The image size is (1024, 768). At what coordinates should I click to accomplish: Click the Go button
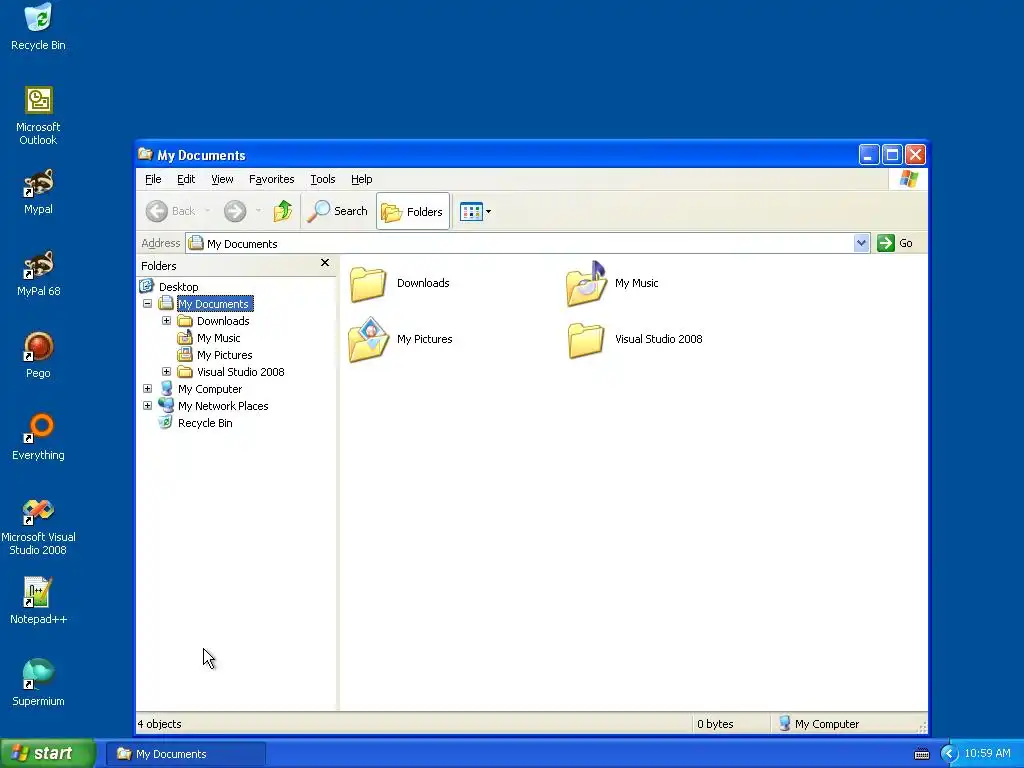tap(896, 243)
